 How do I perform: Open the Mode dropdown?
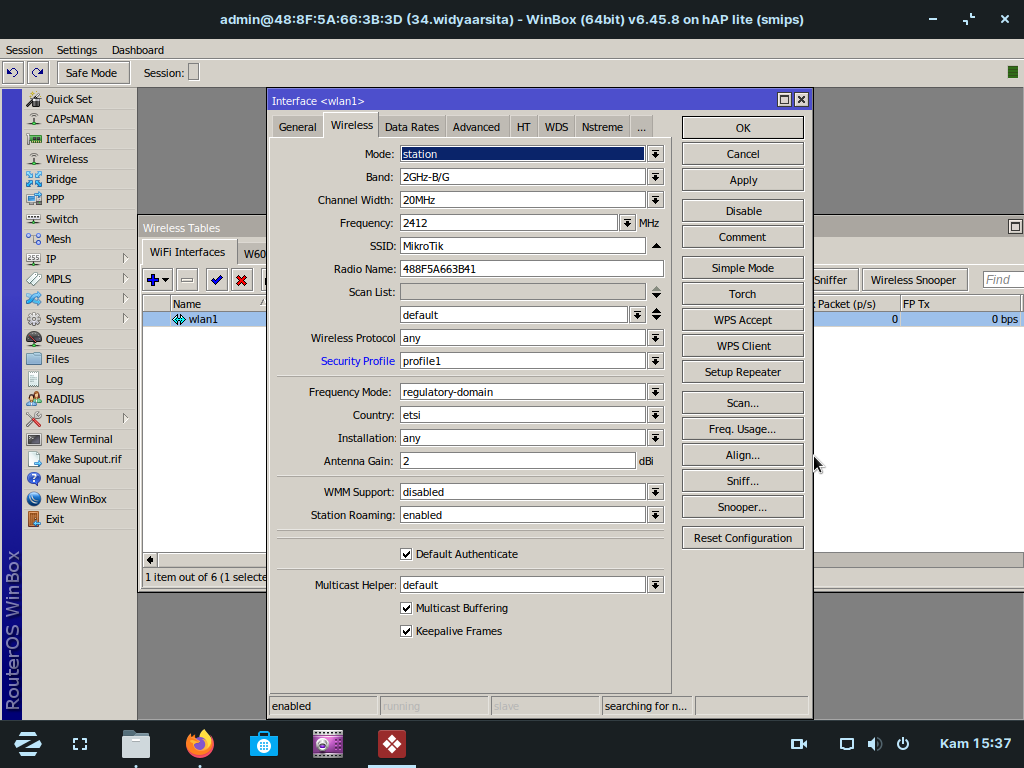(655, 154)
